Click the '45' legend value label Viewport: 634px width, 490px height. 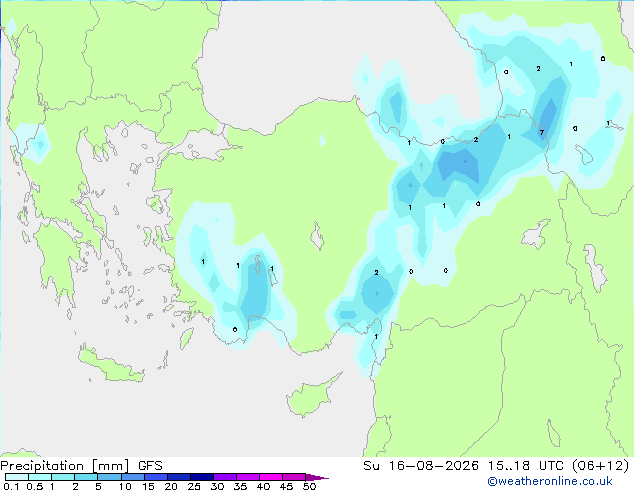pyautogui.click(x=286, y=486)
